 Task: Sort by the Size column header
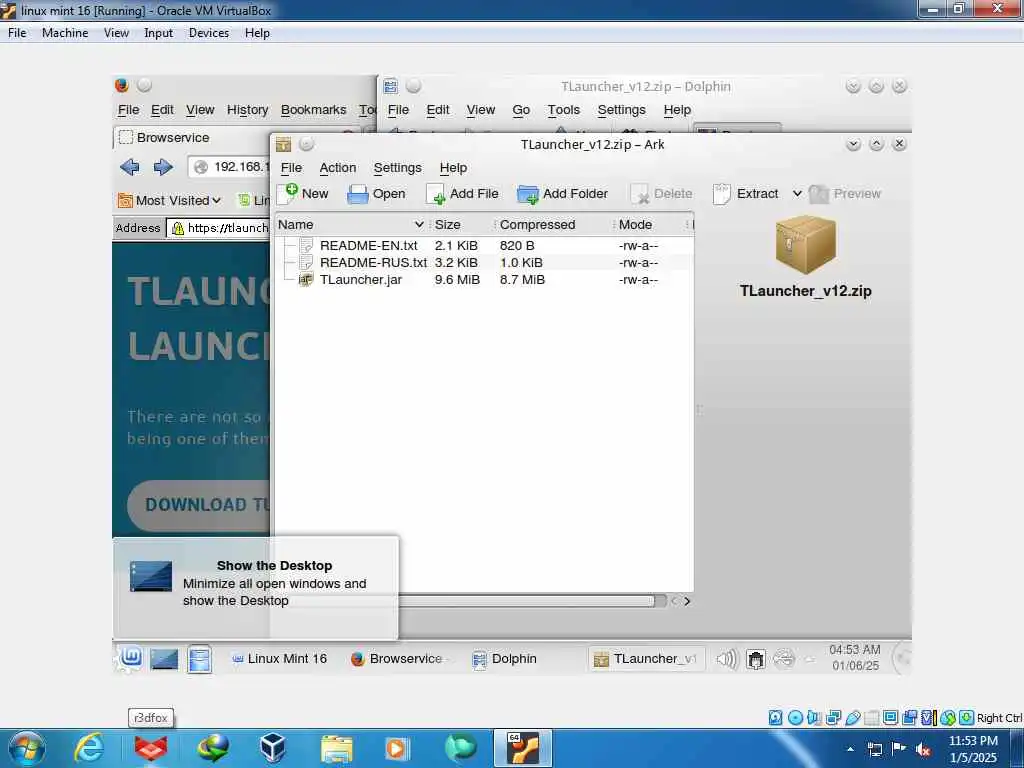(460, 225)
